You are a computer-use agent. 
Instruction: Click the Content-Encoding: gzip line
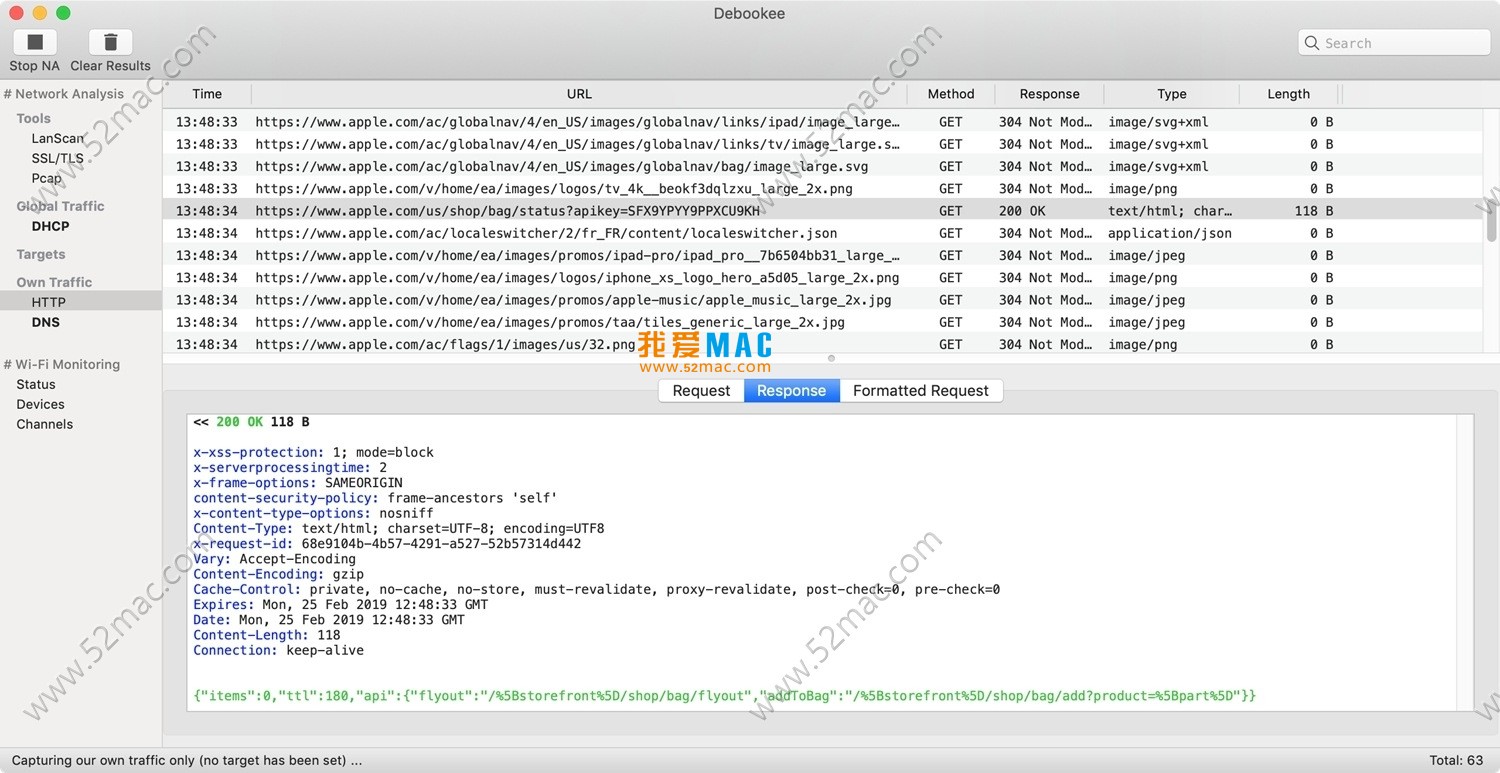[x=278, y=574]
